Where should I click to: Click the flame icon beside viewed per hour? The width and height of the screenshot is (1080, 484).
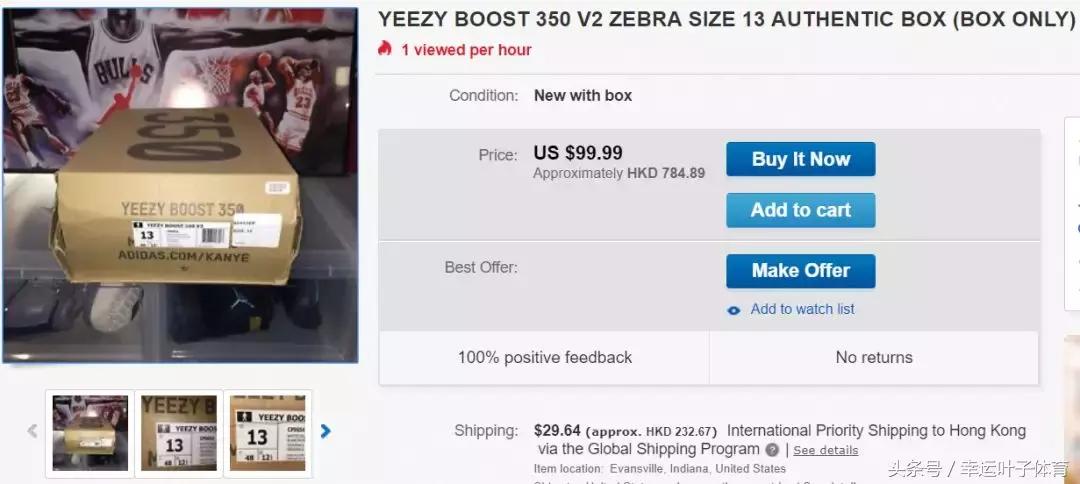click(x=385, y=49)
